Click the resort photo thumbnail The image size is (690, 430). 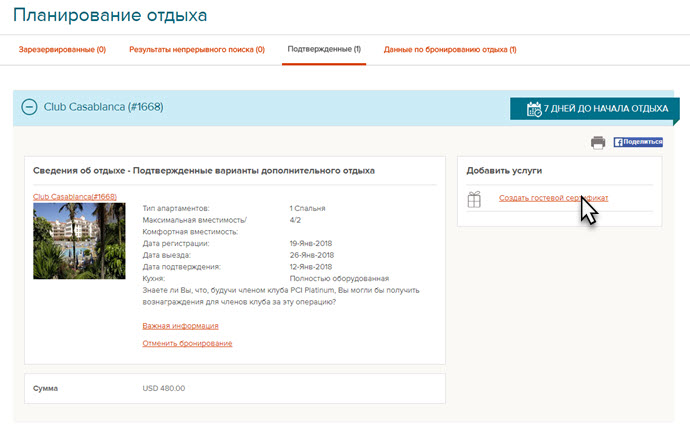(79, 241)
